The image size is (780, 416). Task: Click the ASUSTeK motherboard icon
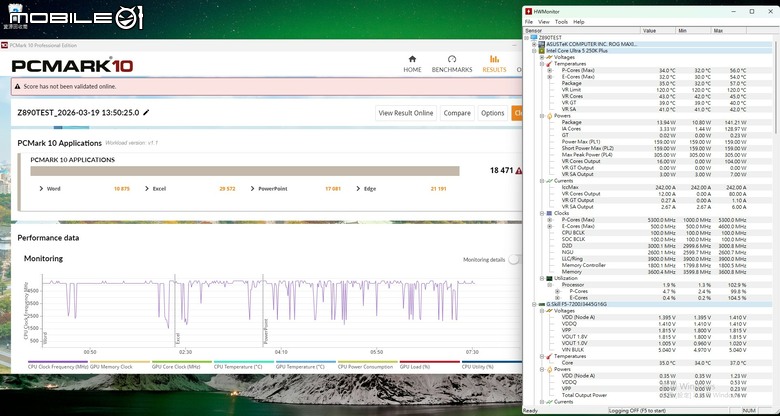click(x=542, y=44)
